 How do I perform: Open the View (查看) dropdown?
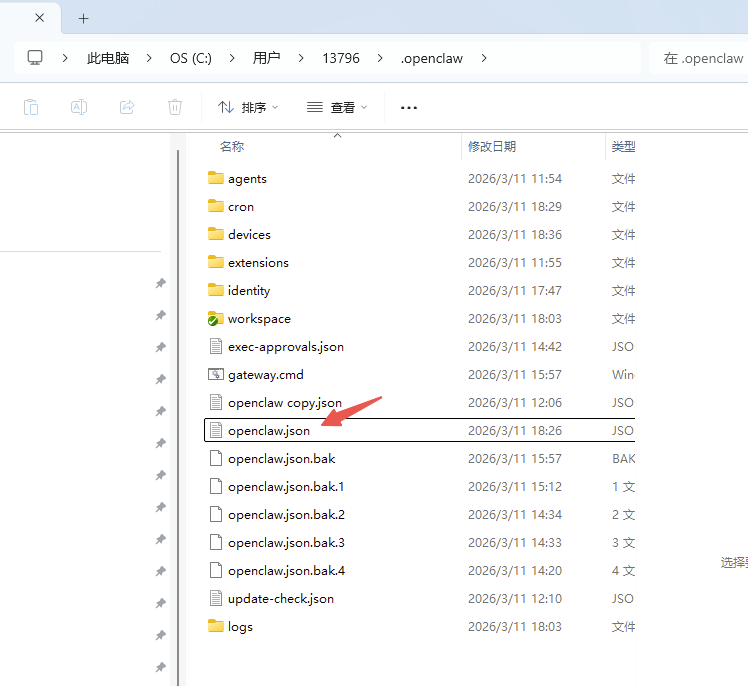pyautogui.click(x=337, y=107)
